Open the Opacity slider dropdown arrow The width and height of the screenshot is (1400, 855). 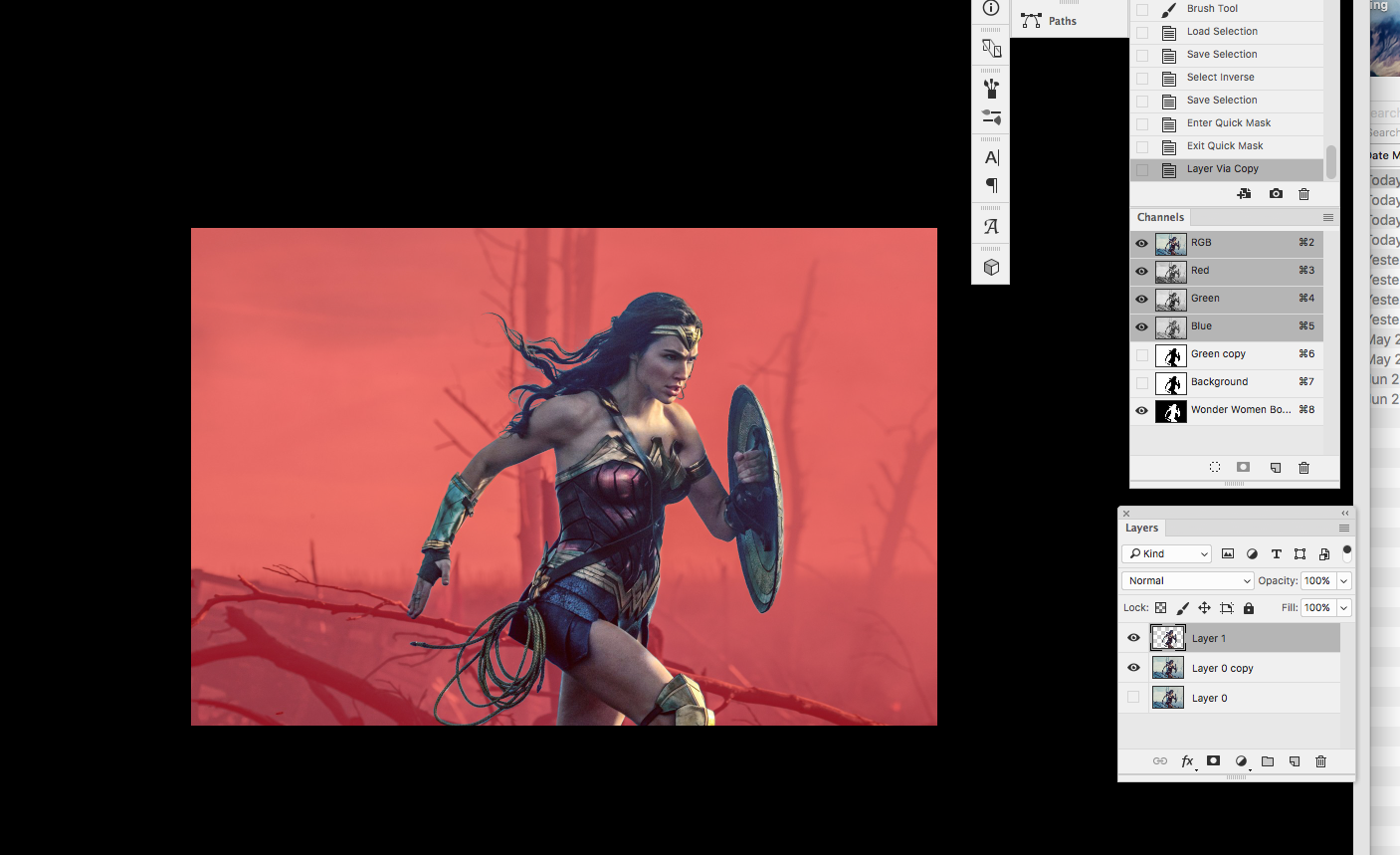pyautogui.click(x=1344, y=580)
